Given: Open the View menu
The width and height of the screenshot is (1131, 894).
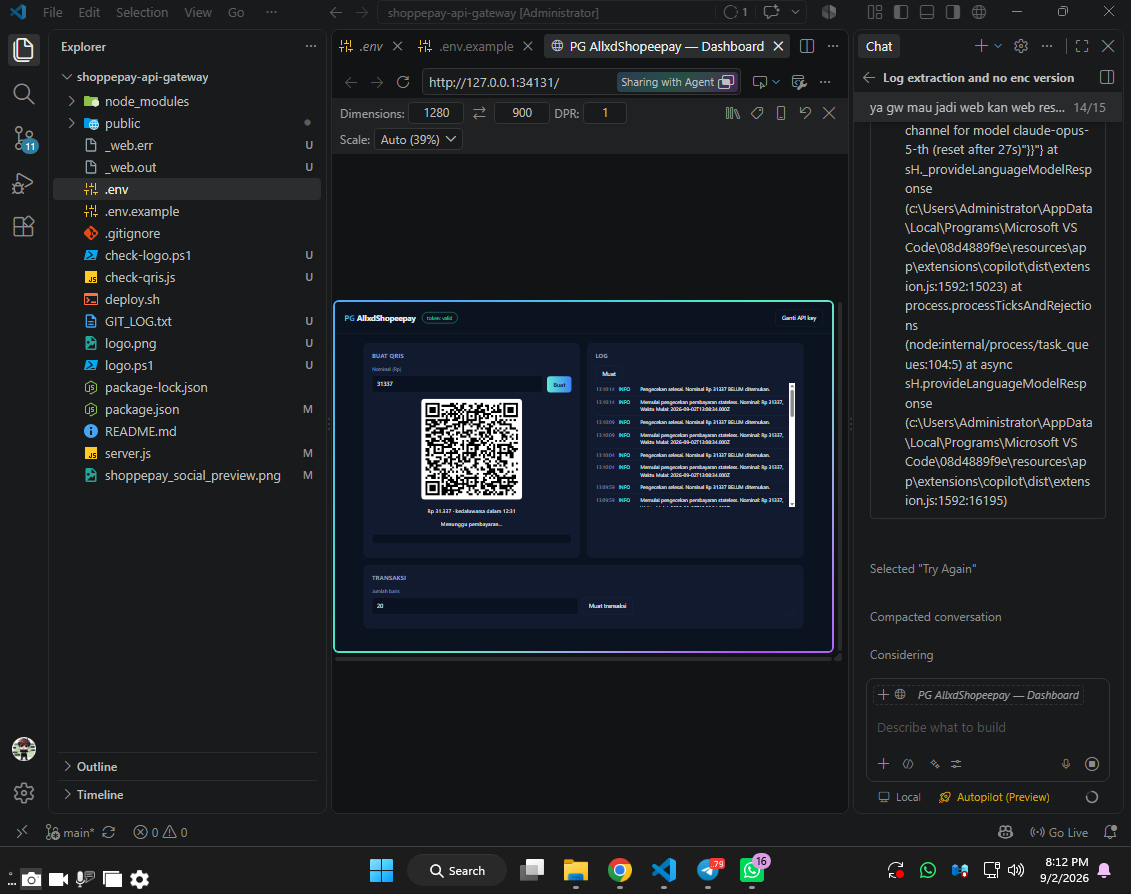Looking at the screenshot, I should point(198,12).
